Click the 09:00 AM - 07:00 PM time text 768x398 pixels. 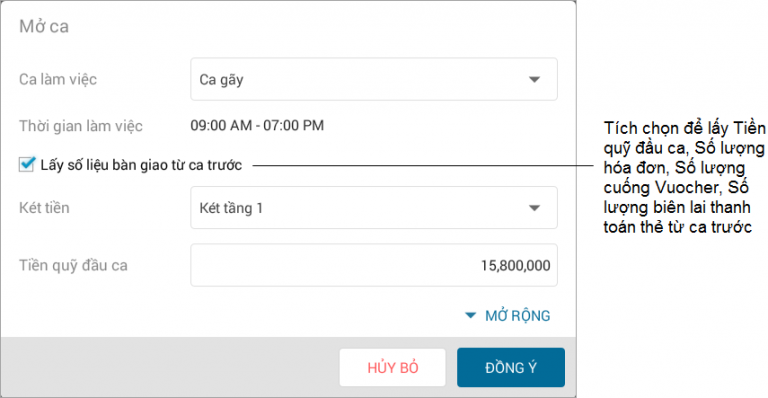click(x=257, y=126)
